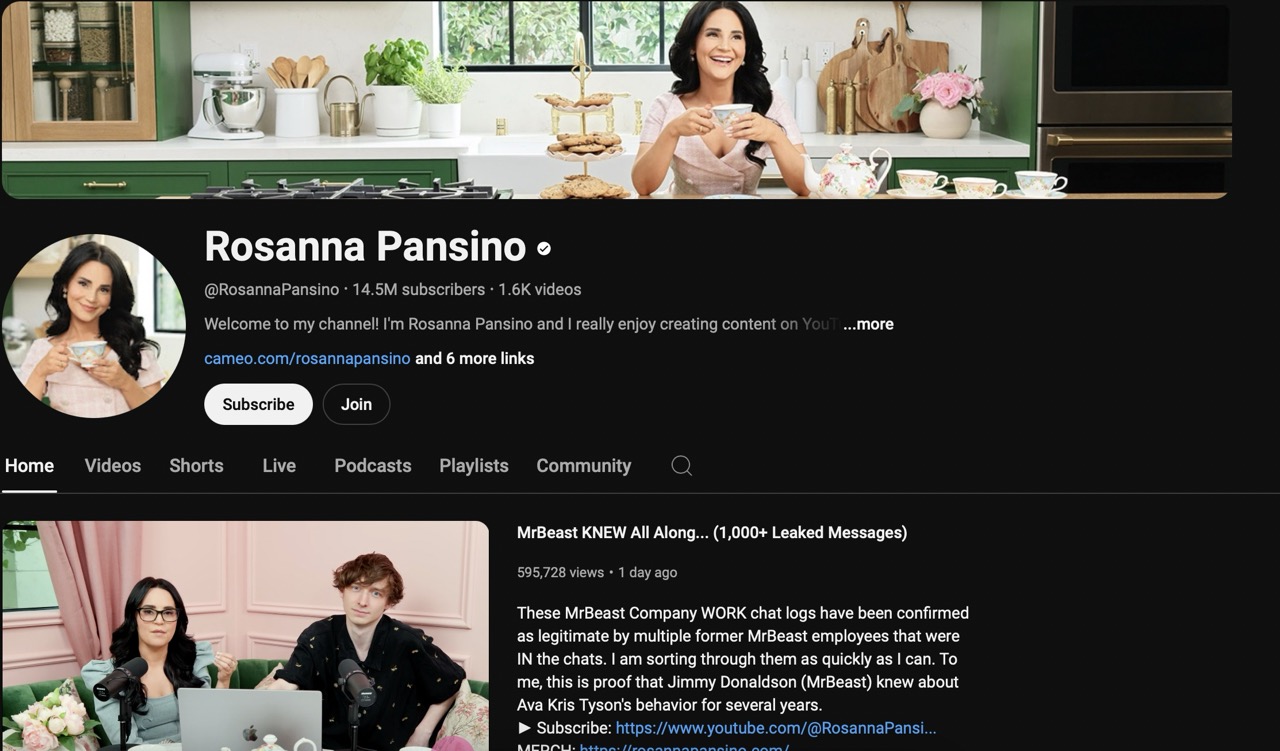The height and width of the screenshot is (751, 1280).
Task: Switch to the Playlists tab
Action: [474, 466]
